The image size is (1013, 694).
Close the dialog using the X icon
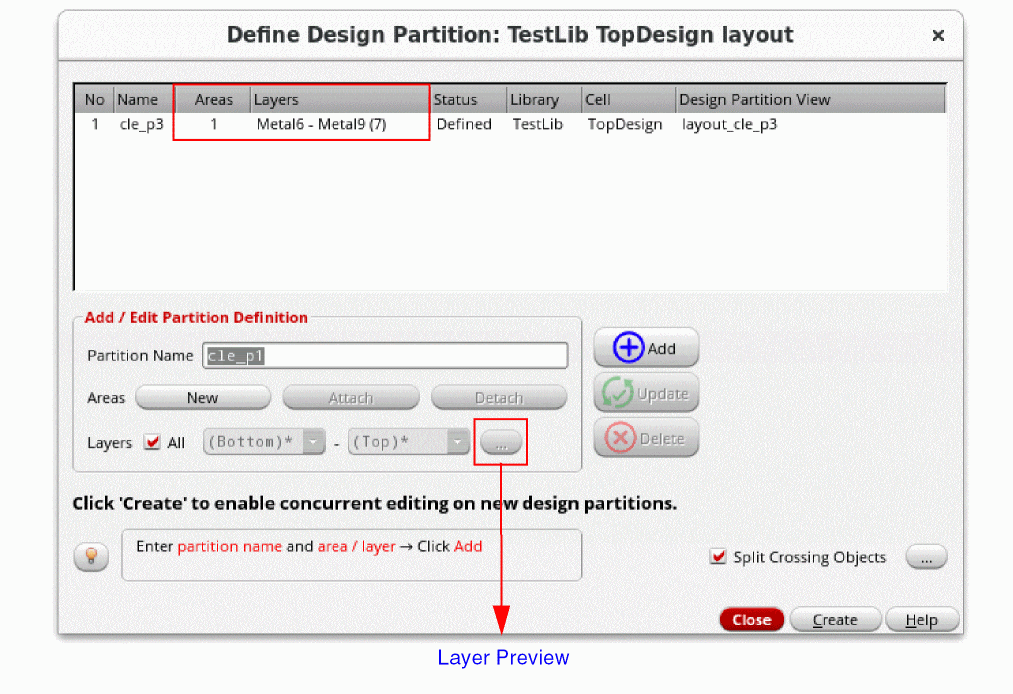coord(938,36)
